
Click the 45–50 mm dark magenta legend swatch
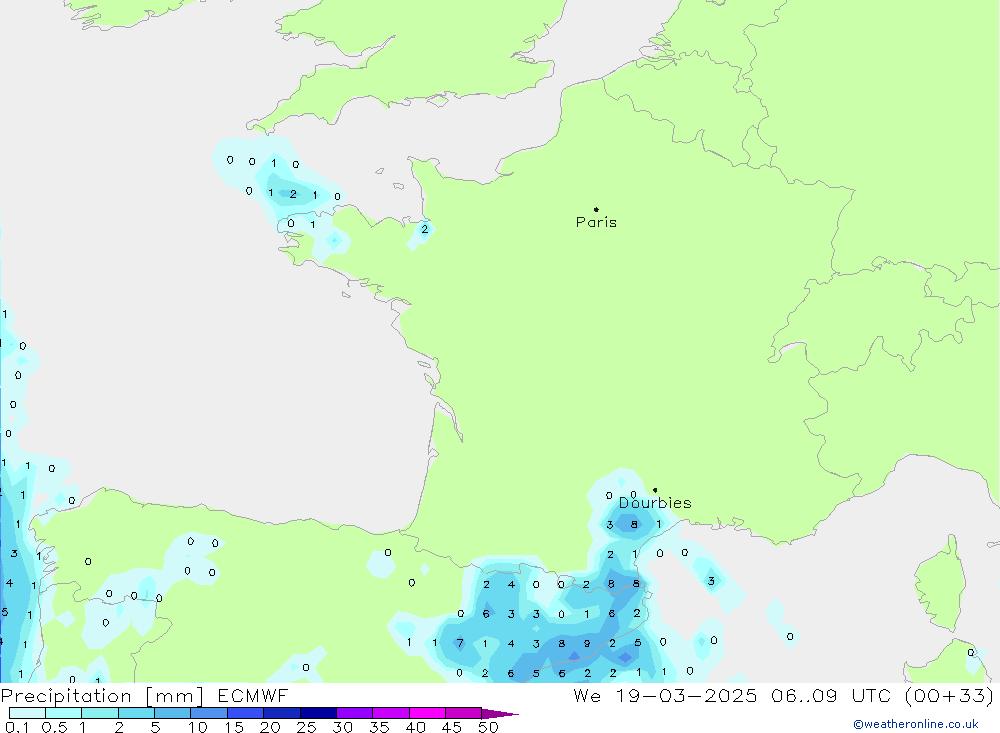click(x=464, y=713)
